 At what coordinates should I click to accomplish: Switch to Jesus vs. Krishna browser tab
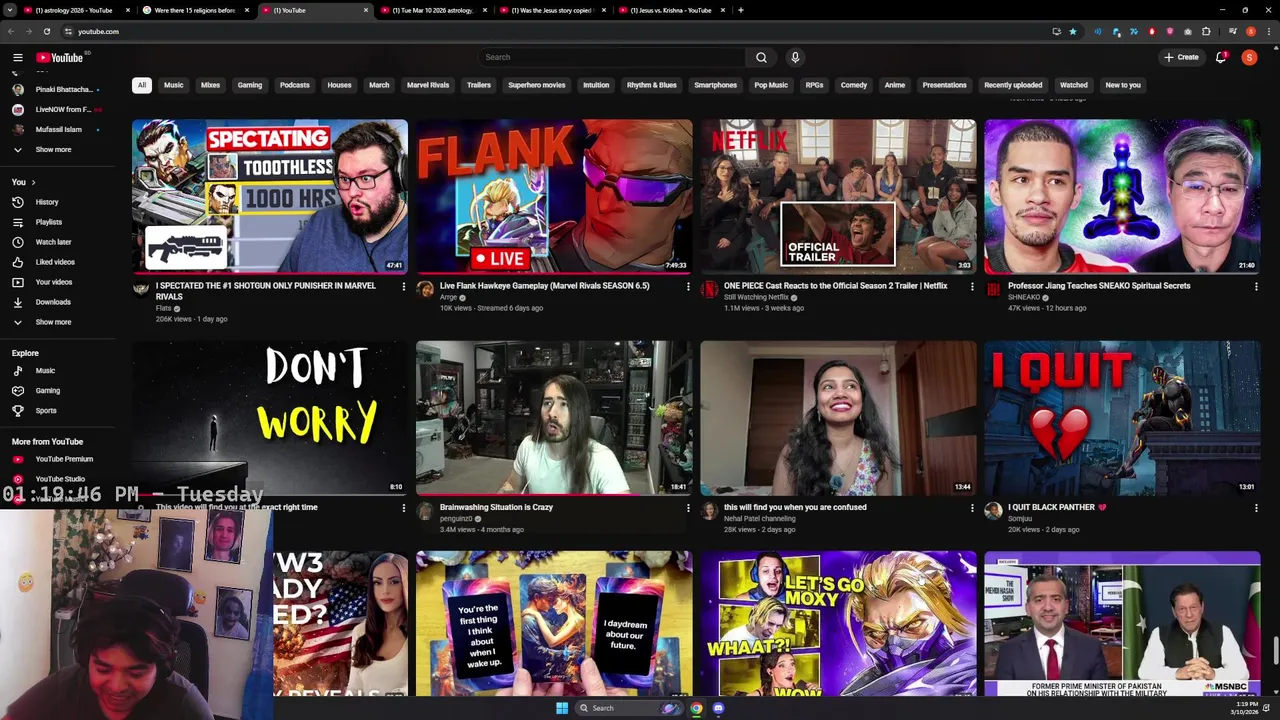pos(671,10)
